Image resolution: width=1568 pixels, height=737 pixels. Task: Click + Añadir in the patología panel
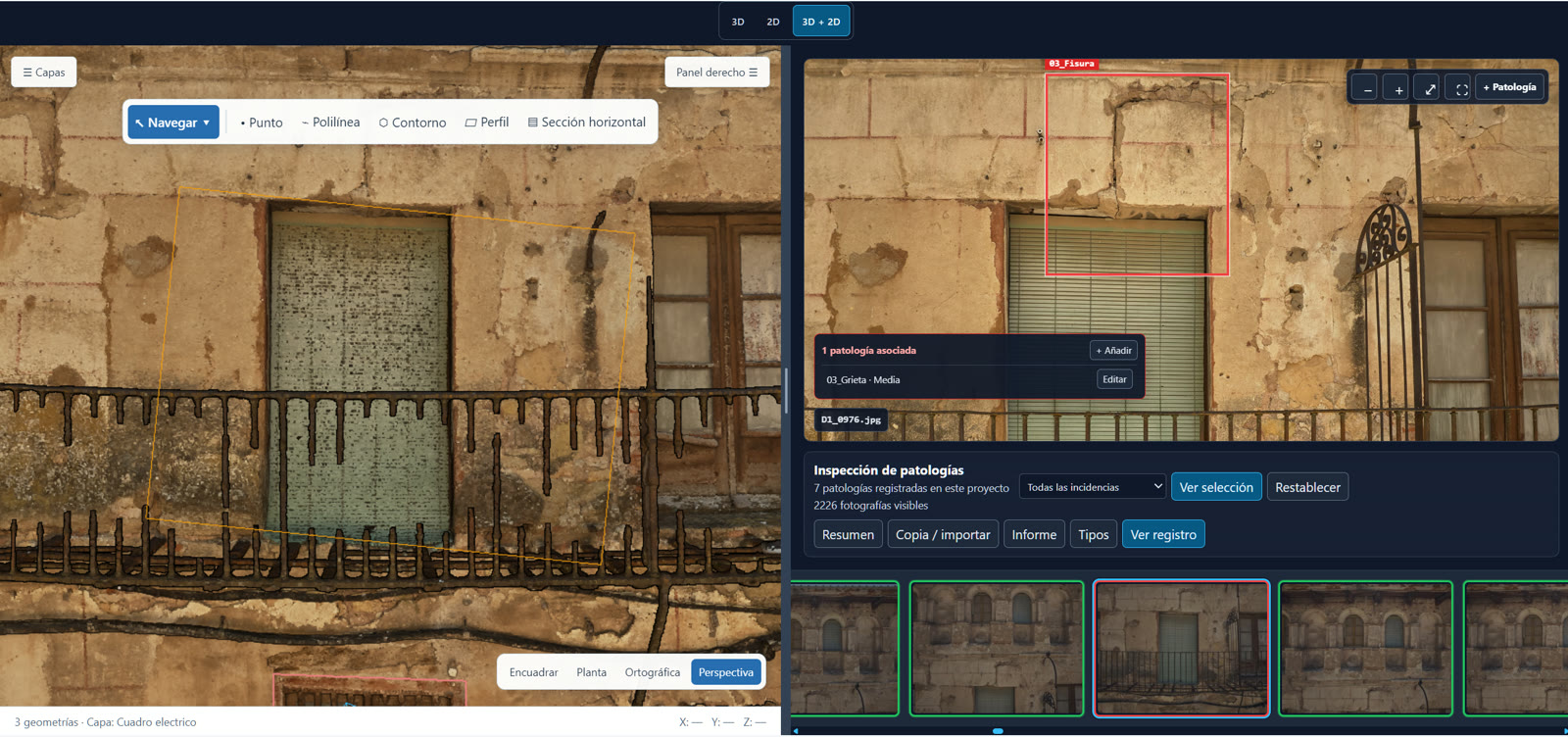point(1113,351)
